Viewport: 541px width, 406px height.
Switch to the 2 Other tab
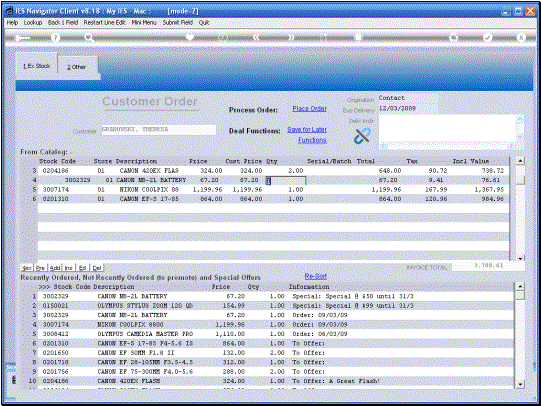(77, 67)
